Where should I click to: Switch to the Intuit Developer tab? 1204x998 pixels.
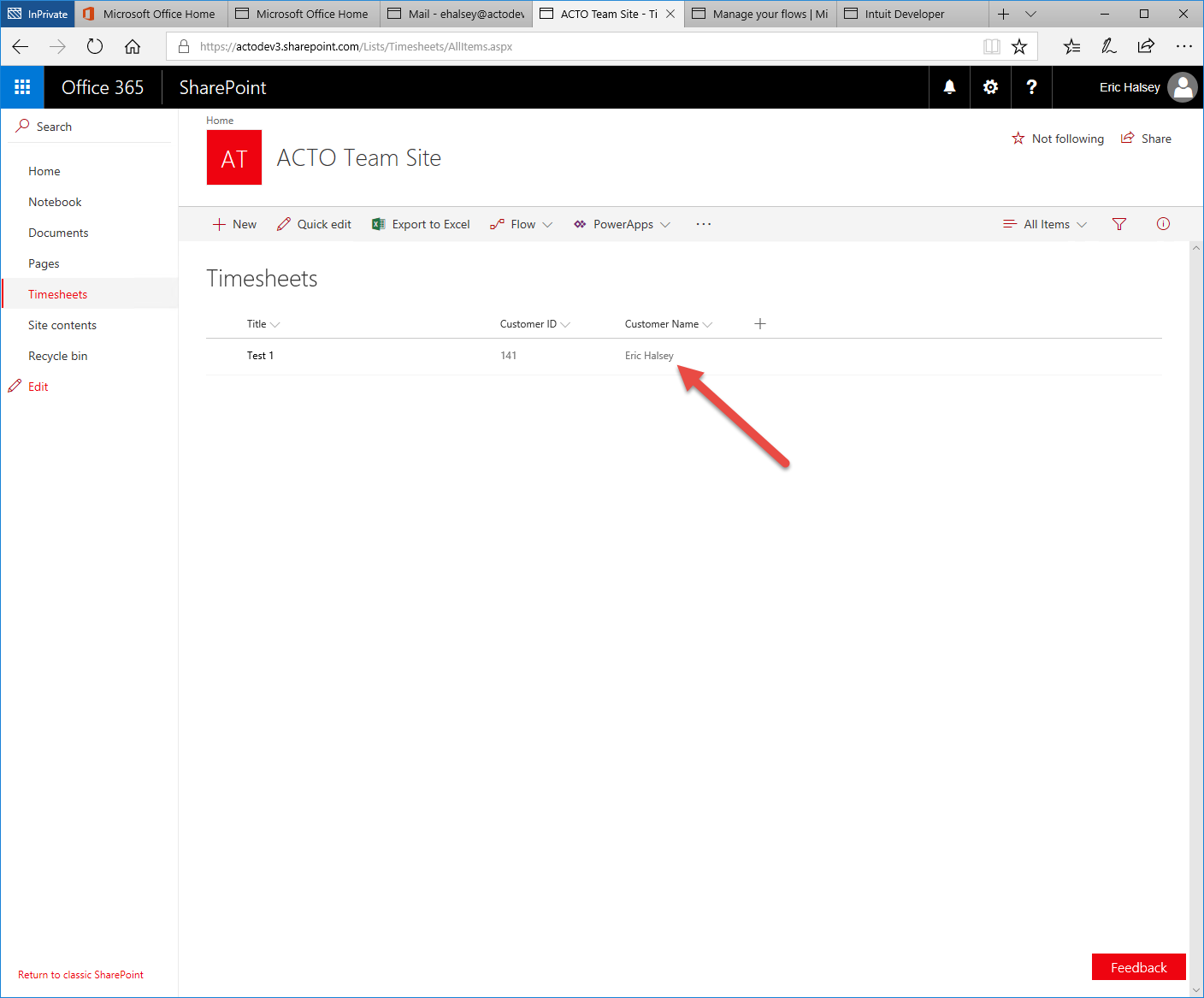(x=913, y=14)
